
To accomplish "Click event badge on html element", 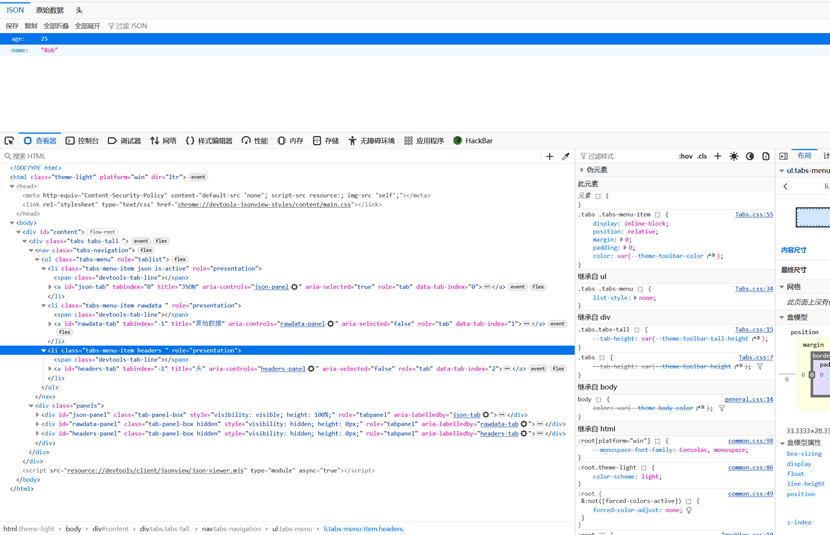I will [198, 177].
